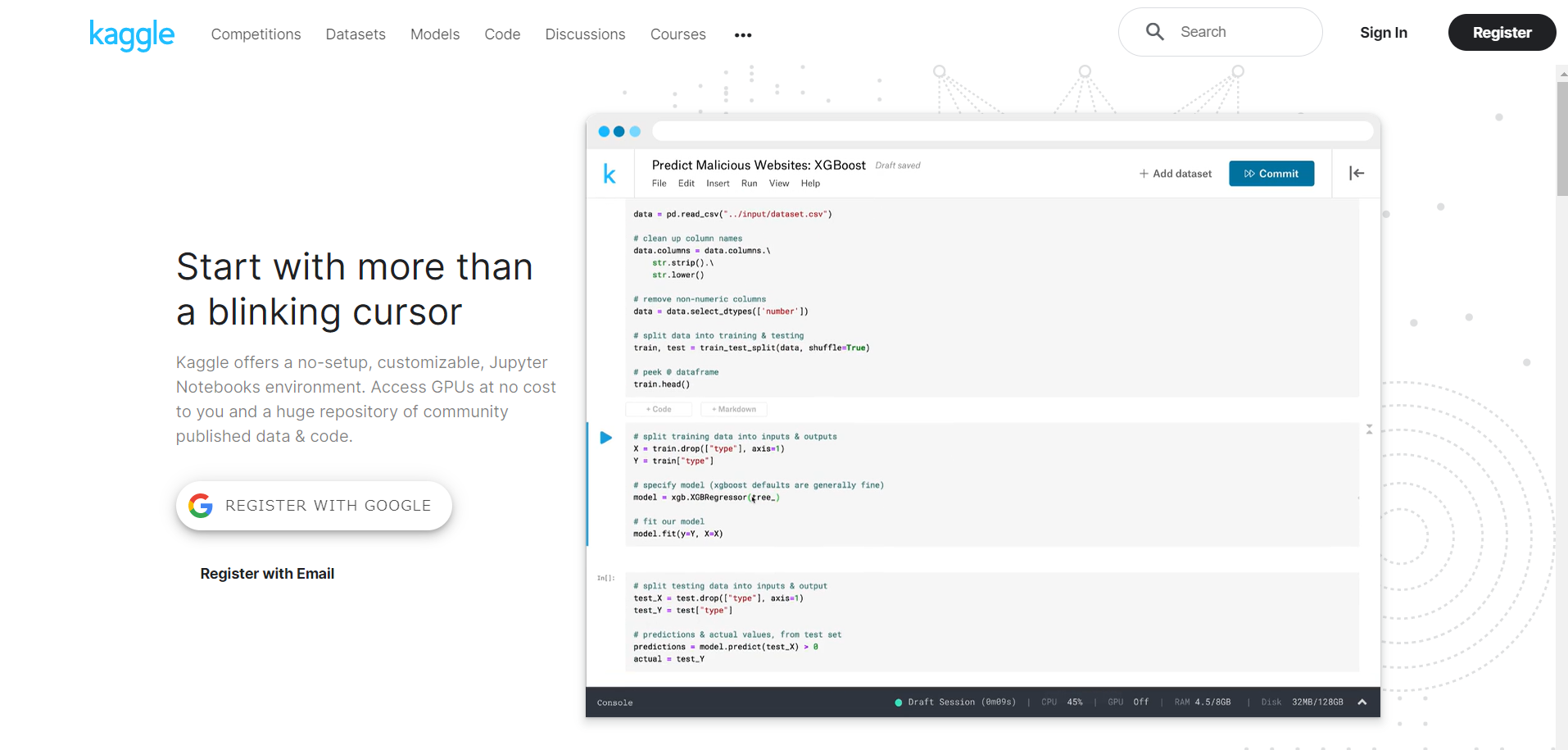1568x750 pixels.
Task: Click the Disk 32MB/128GB status entry
Action: pos(1303,702)
